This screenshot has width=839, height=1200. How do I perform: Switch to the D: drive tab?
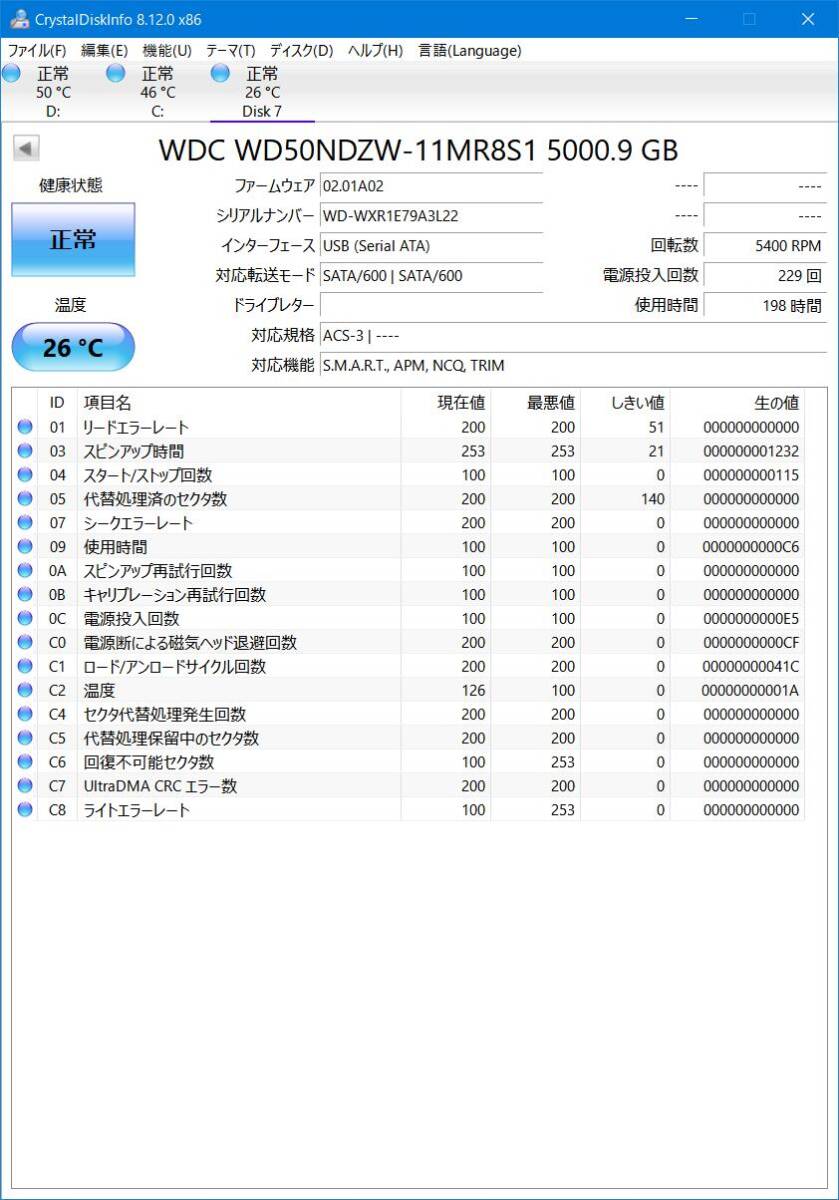53,92
